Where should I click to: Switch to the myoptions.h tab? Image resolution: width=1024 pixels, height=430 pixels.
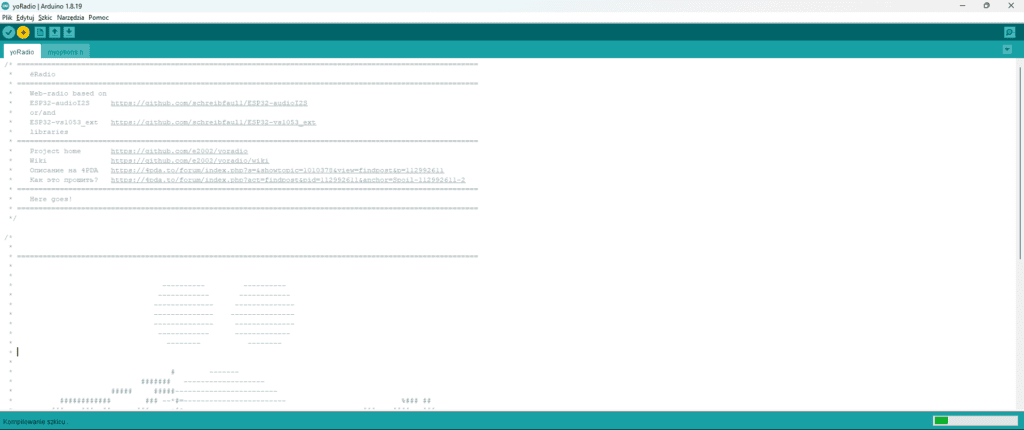point(67,51)
